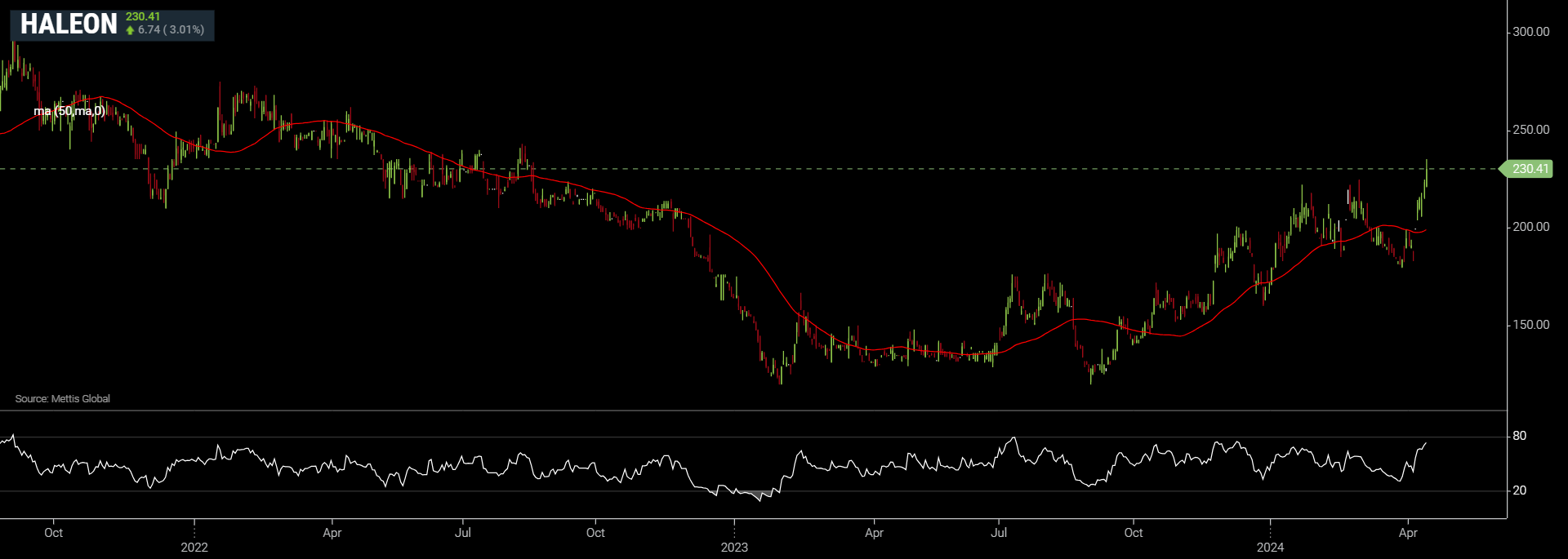The width and height of the screenshot is (1568, 559).
Task: Click the Source: Mettis Global attribution
Action: 62,399
